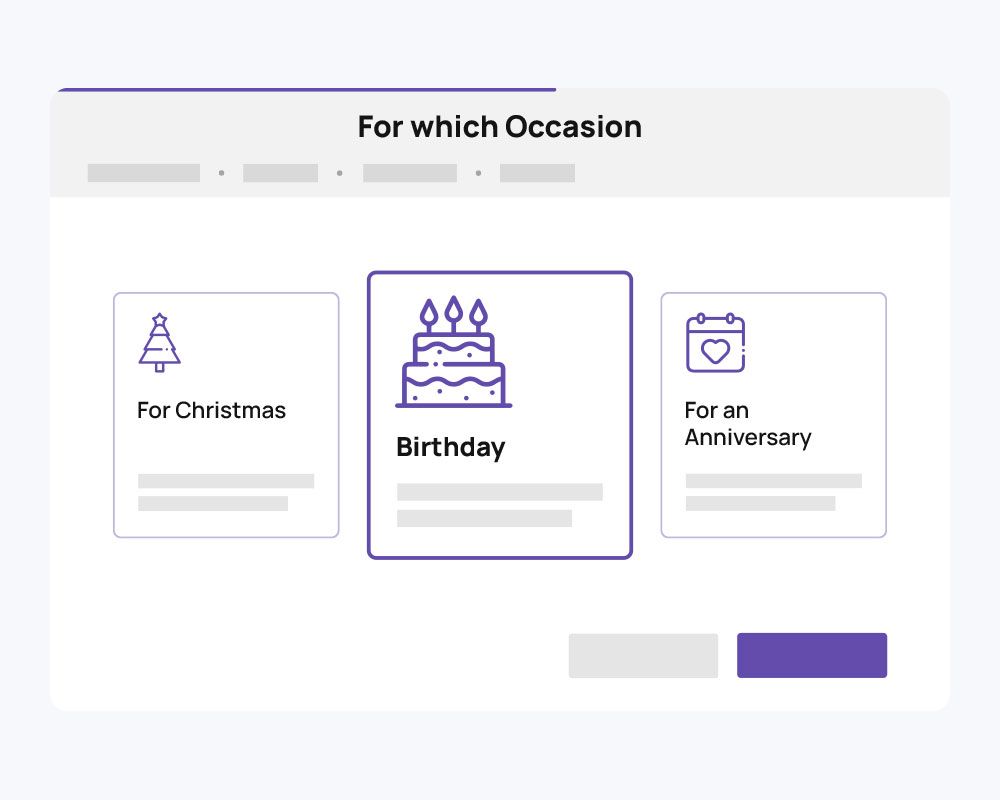Click the star atop the Christmas tree
This screenshot has width=1000, height=800.
(x=159, y=320)
